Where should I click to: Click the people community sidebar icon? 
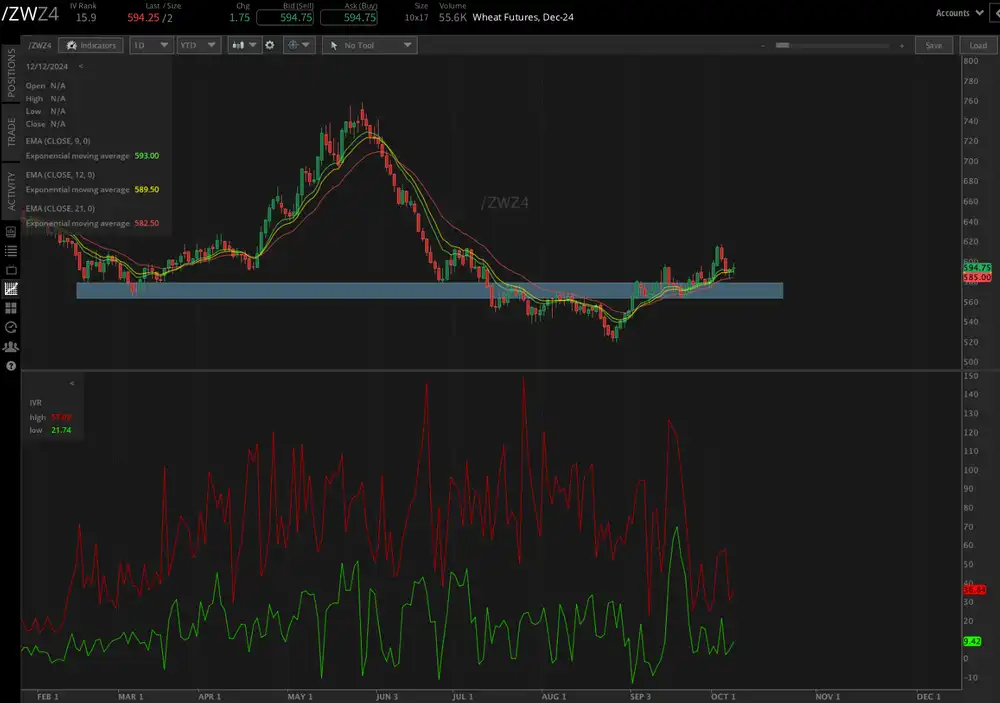click(11, 346)
